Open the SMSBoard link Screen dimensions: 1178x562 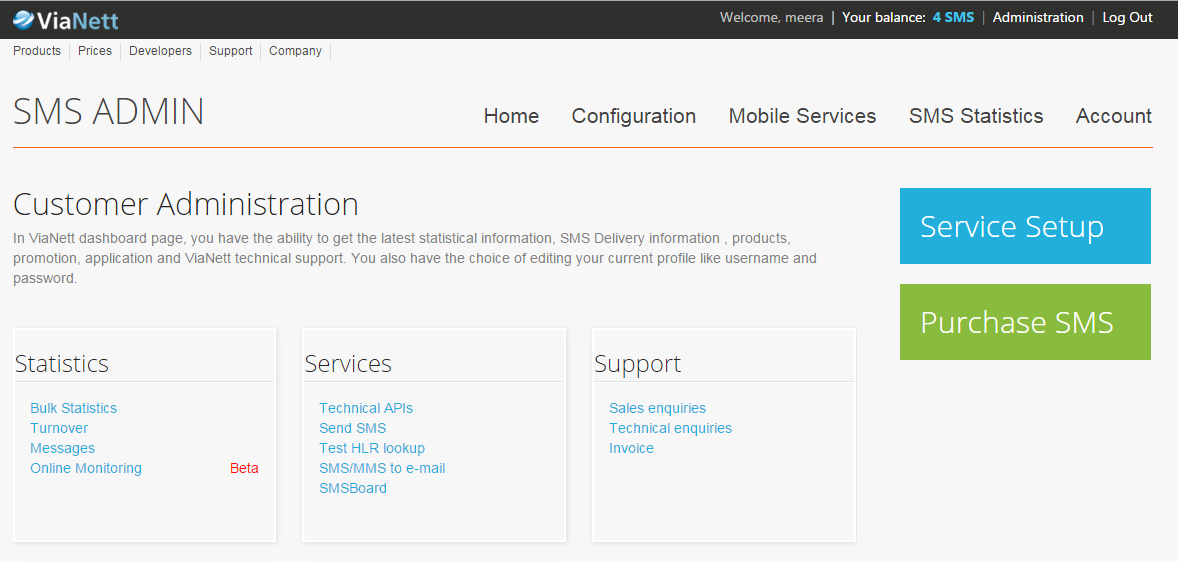point(353,488)
